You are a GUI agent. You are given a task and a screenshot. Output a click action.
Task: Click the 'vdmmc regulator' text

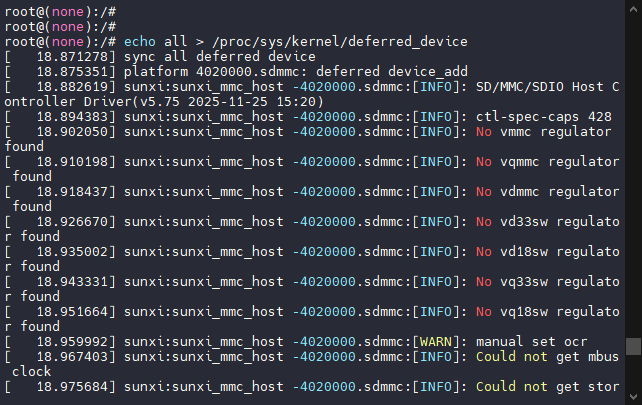click(560, 191)
